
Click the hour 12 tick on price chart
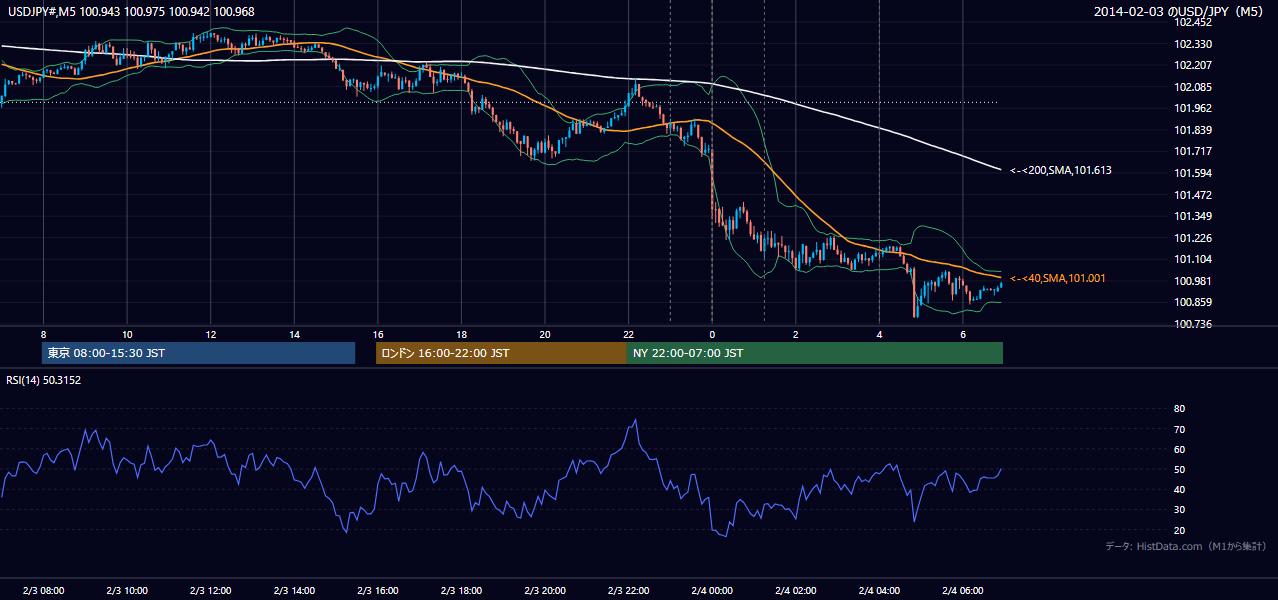coord(211,334)
